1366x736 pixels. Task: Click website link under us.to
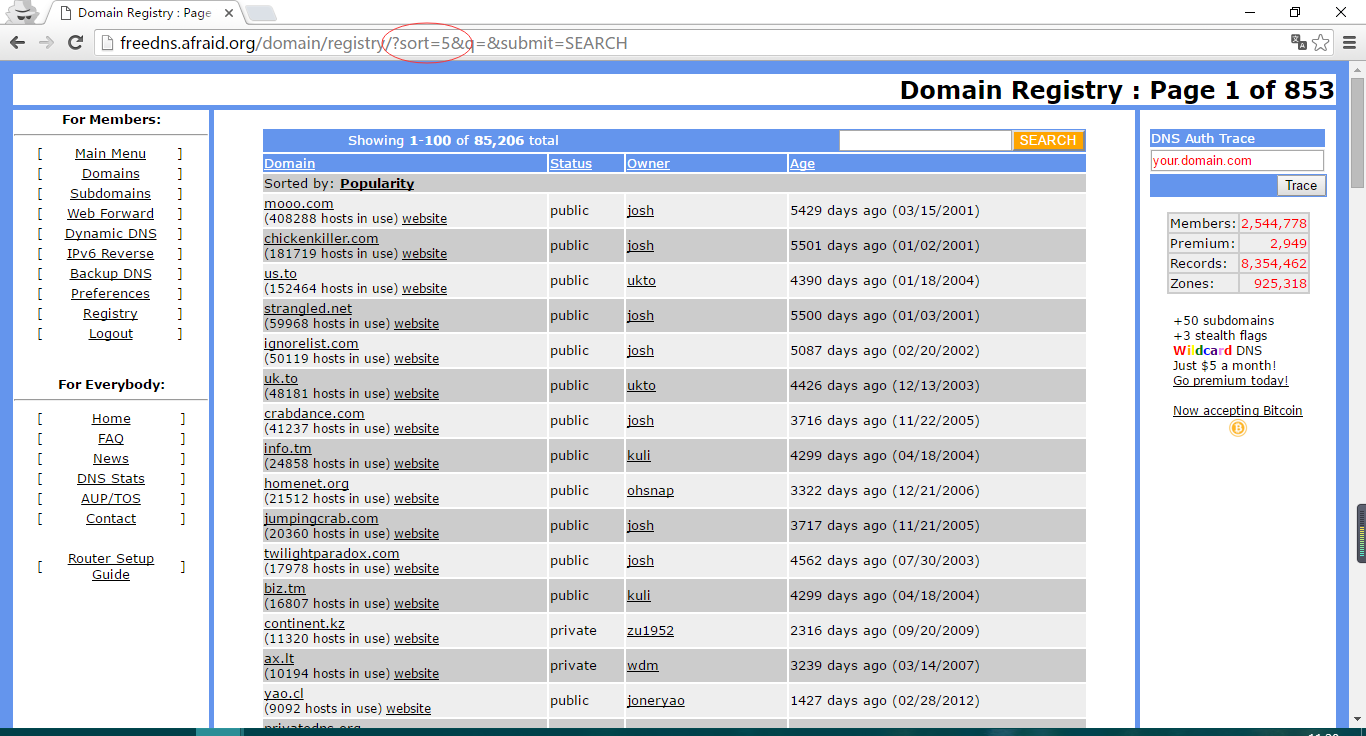click(x=424, y=289)
